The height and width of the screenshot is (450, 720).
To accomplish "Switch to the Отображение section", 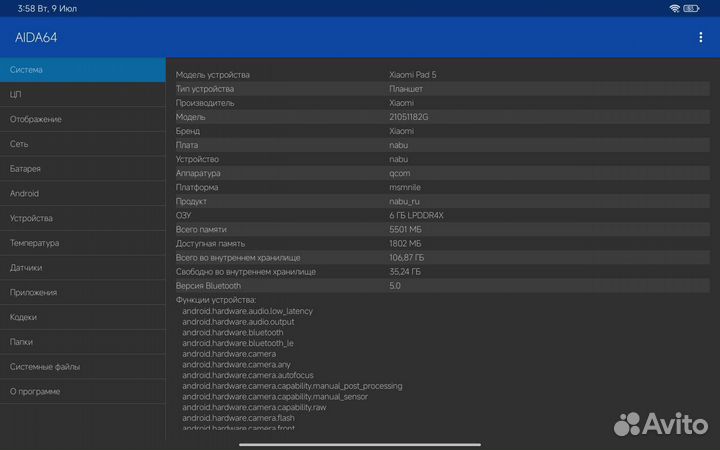I will [x=82, y=119].
